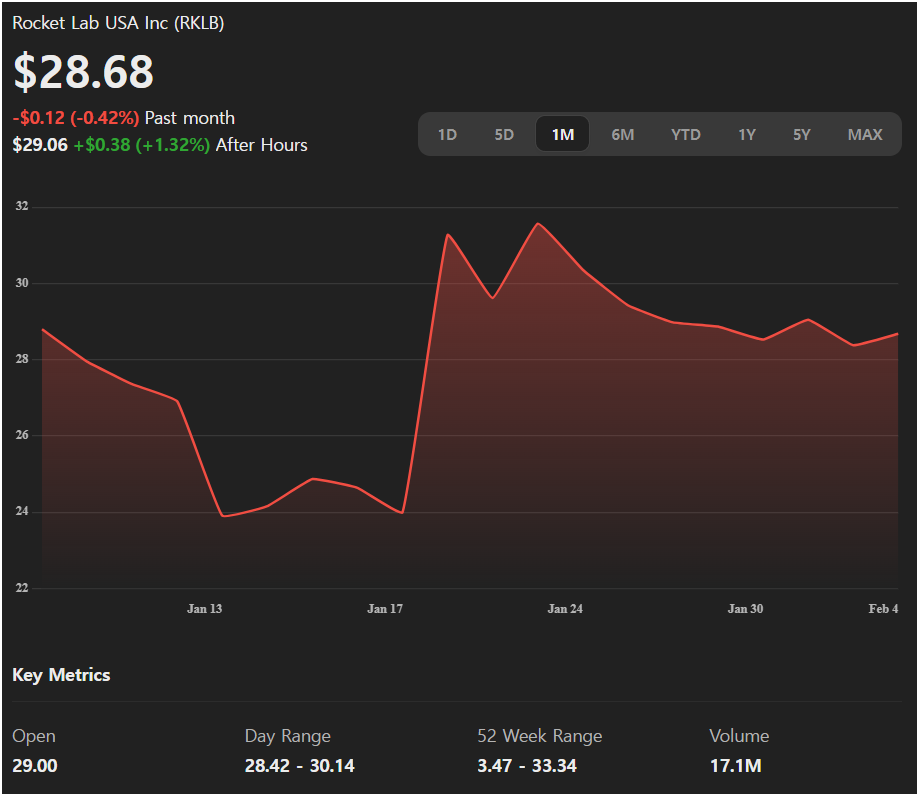919x796 pixels.
Task: Click the Key Metrics heading
Action: [61, 675]
